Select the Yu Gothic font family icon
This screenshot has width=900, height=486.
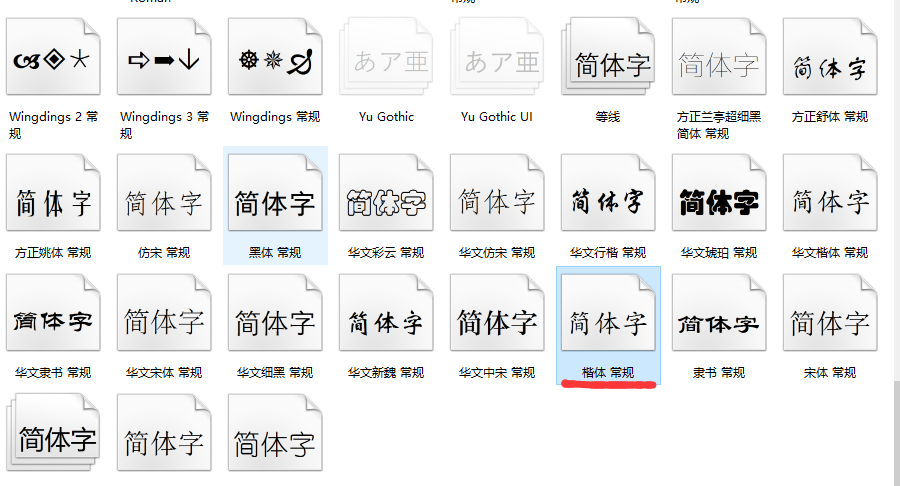click(386, 56)
